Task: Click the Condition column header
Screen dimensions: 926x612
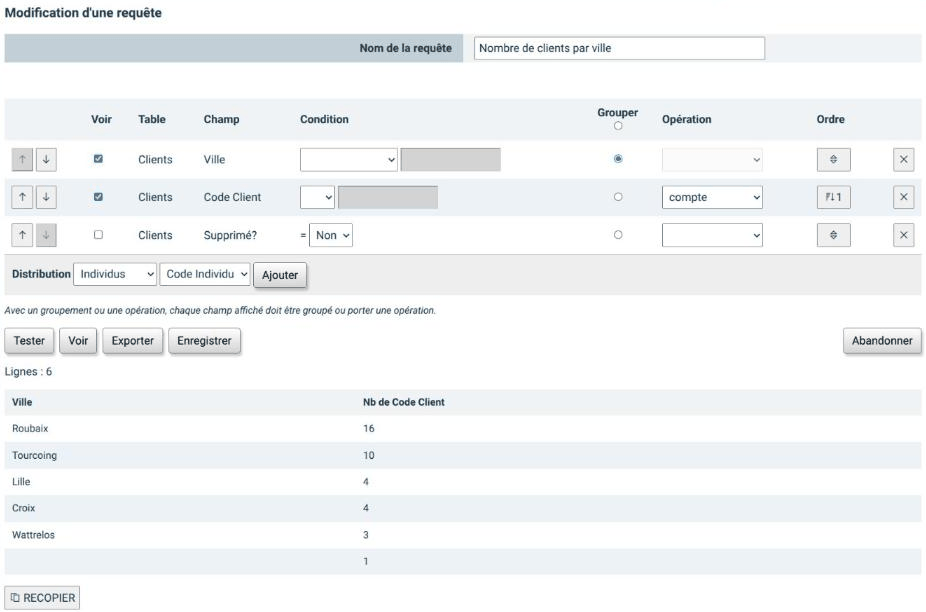Action: pyautogui.click(x=324, y=119)
